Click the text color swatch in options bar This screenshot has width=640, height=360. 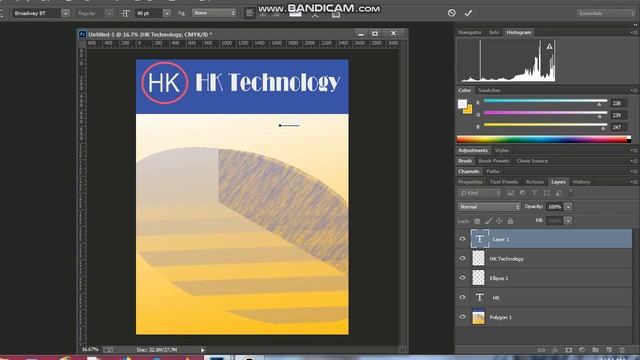pos(296,15)
